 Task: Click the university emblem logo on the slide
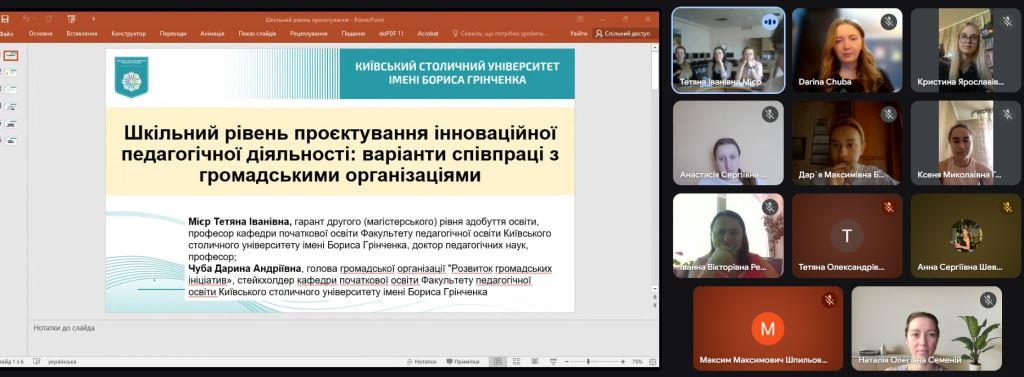[x=131, y=76]
